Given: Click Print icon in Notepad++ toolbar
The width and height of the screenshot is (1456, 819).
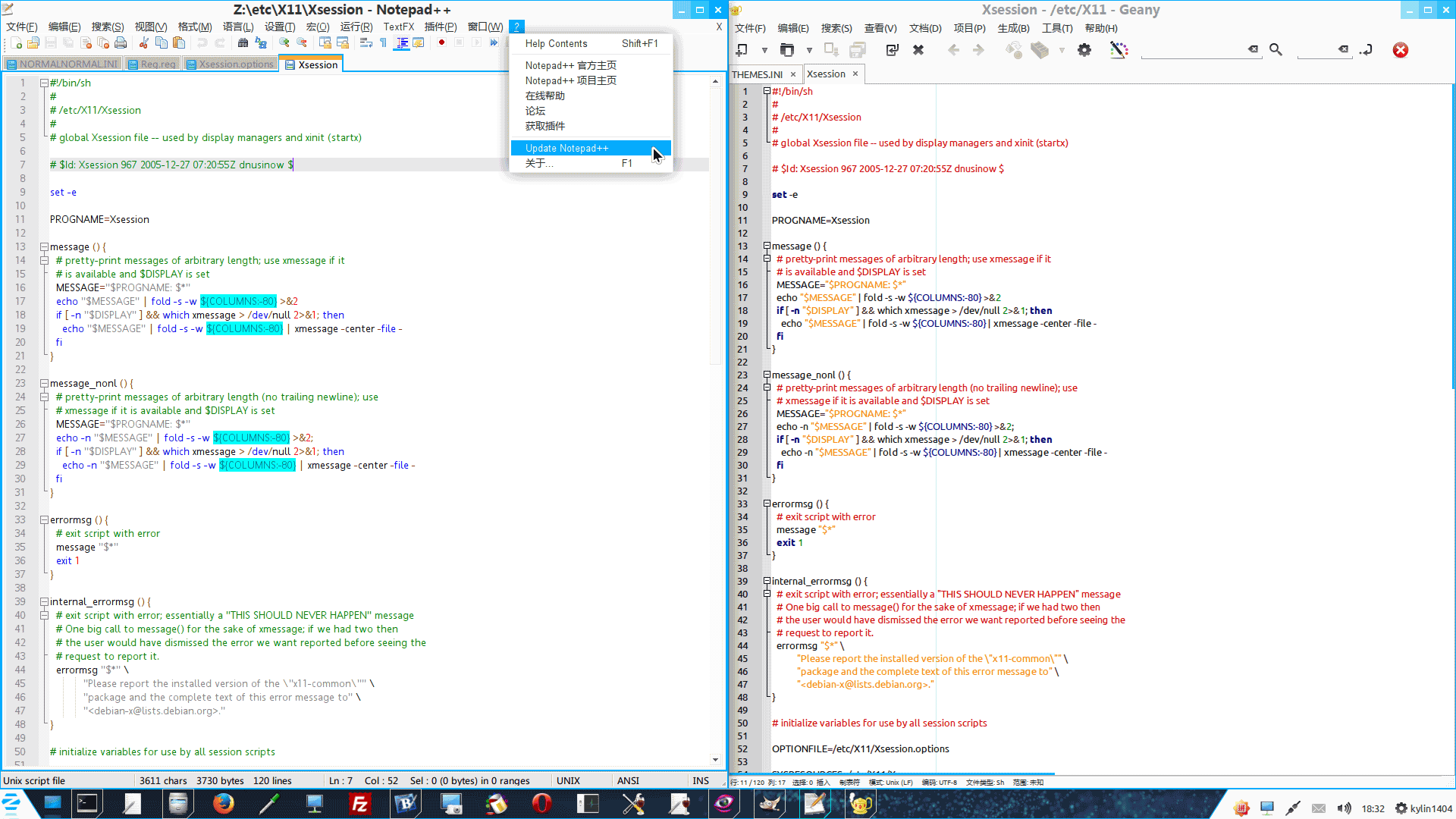Looking at the screenshot, I should [x=121, y=43].
